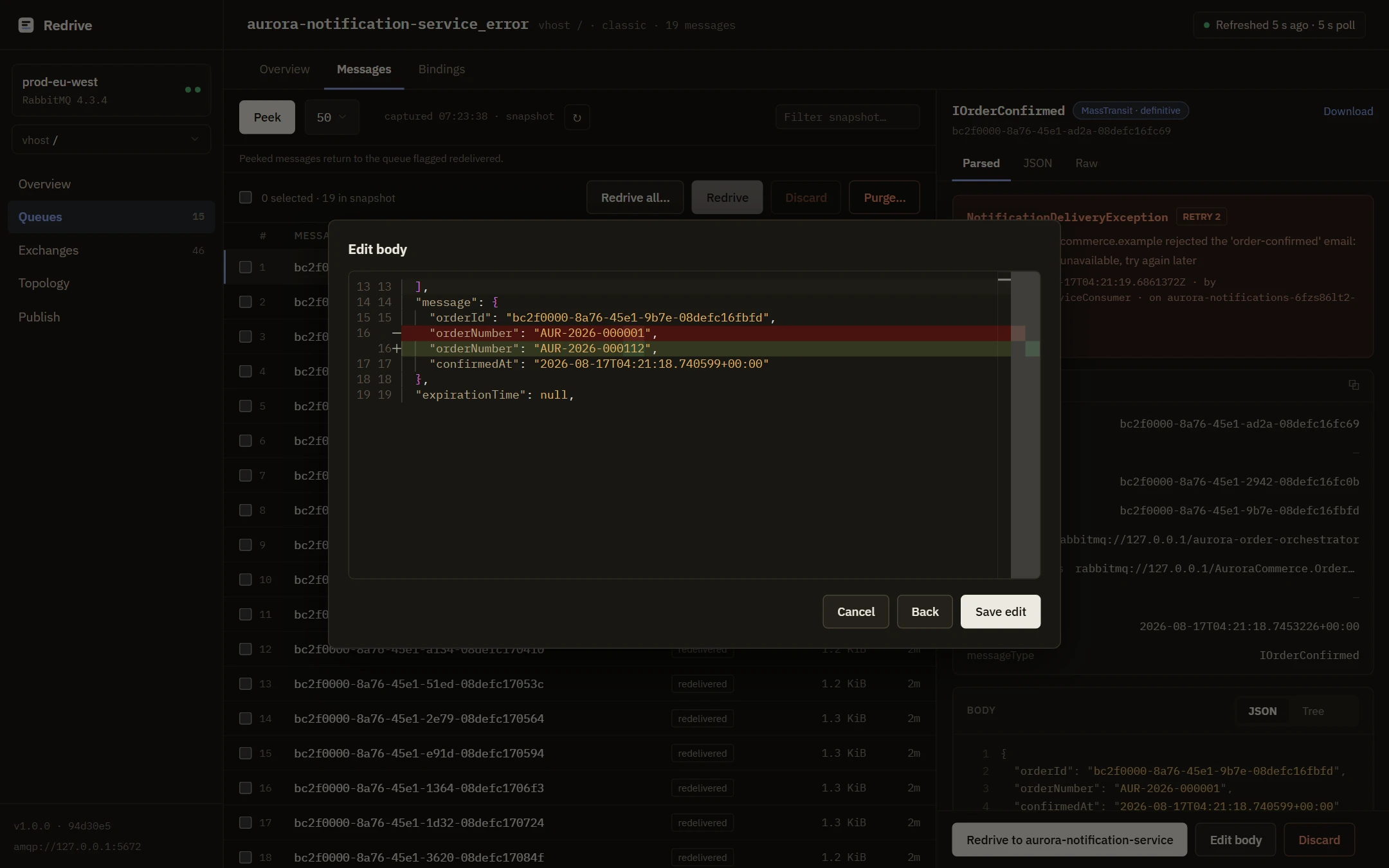Select the JSON view tab in detail panel
The image size is (1389, 868).
point(1037,163)
